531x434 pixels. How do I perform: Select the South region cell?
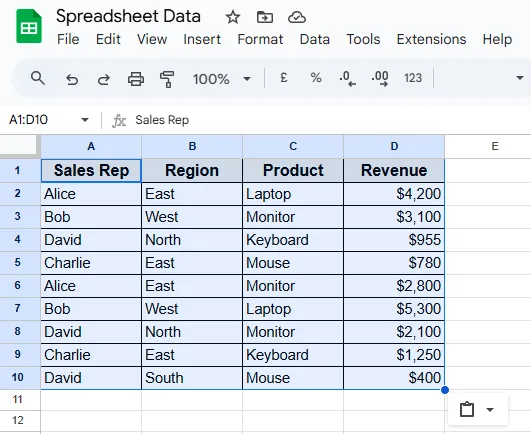point(192,378)
